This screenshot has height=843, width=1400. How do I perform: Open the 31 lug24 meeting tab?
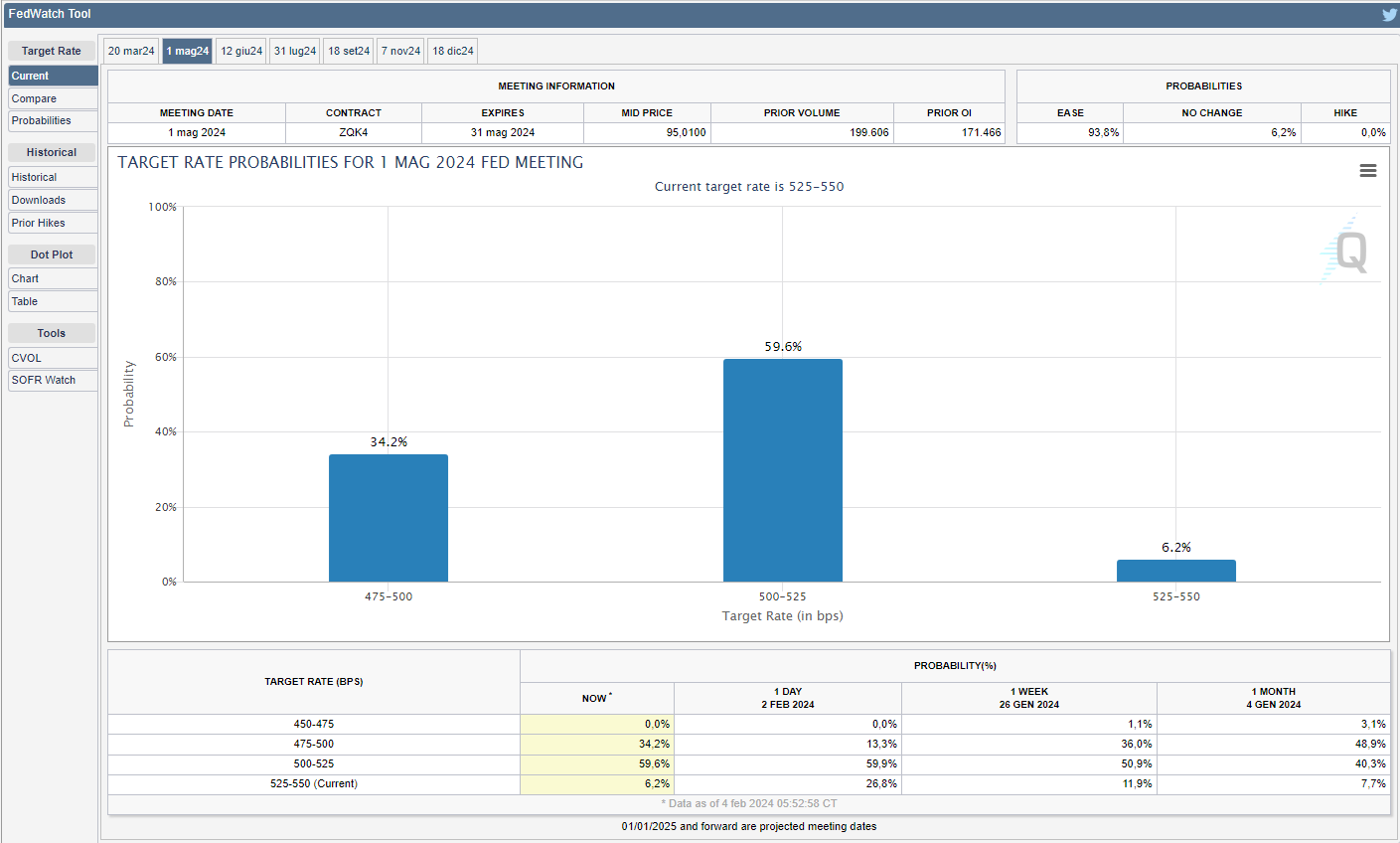click(x=295, y=51)
